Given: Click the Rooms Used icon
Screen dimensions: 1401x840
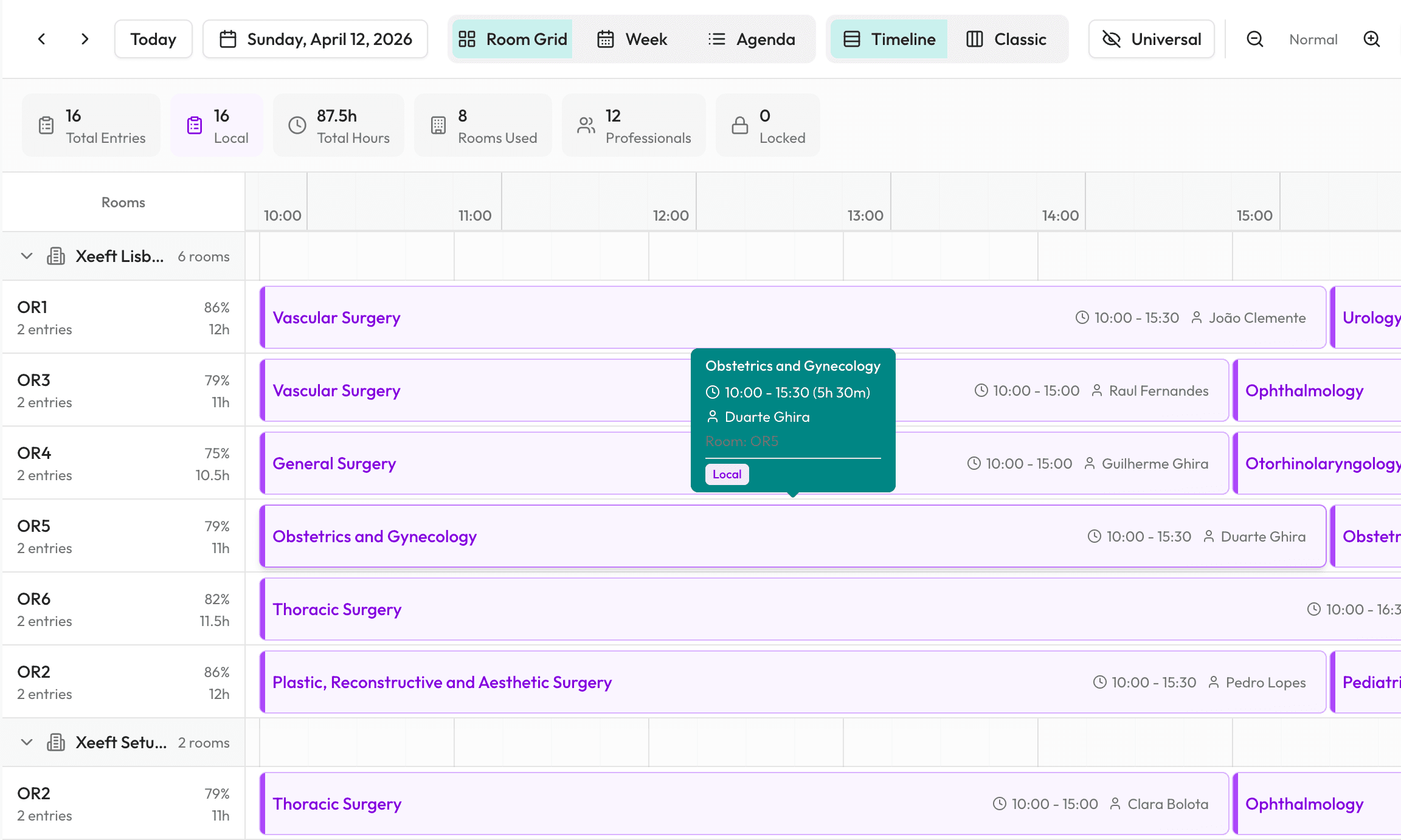Looking at the screenshot, I should 439,125.
